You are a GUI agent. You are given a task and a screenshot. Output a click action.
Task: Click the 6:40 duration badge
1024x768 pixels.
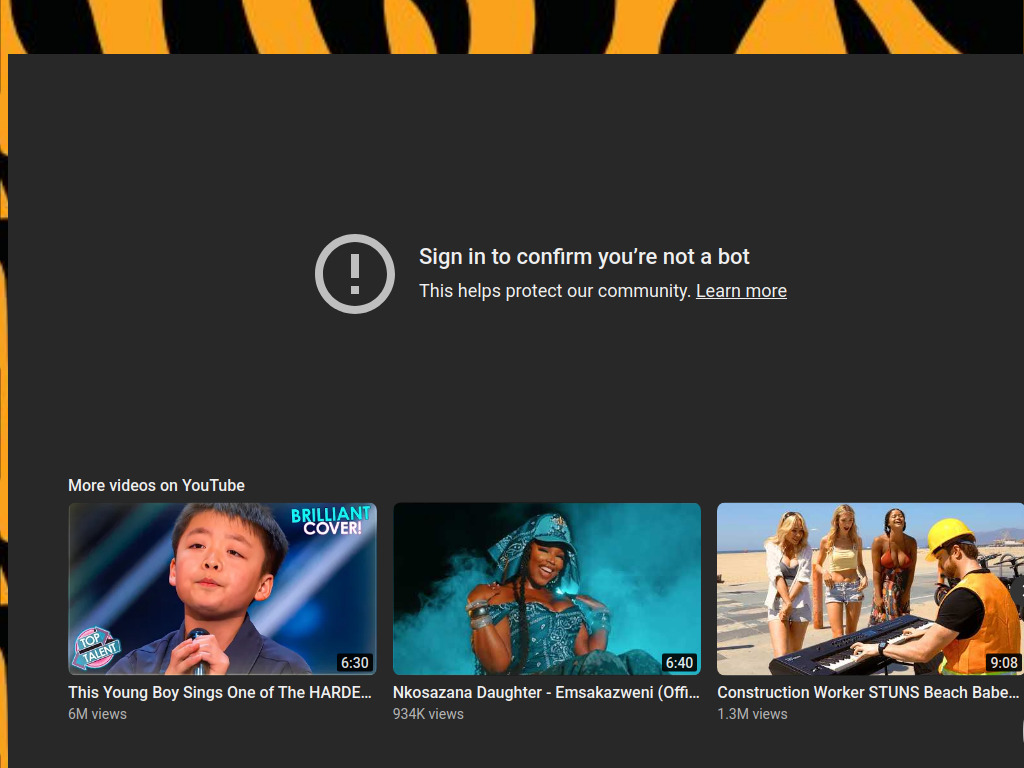pyautogui.click(x=679, y=662)
